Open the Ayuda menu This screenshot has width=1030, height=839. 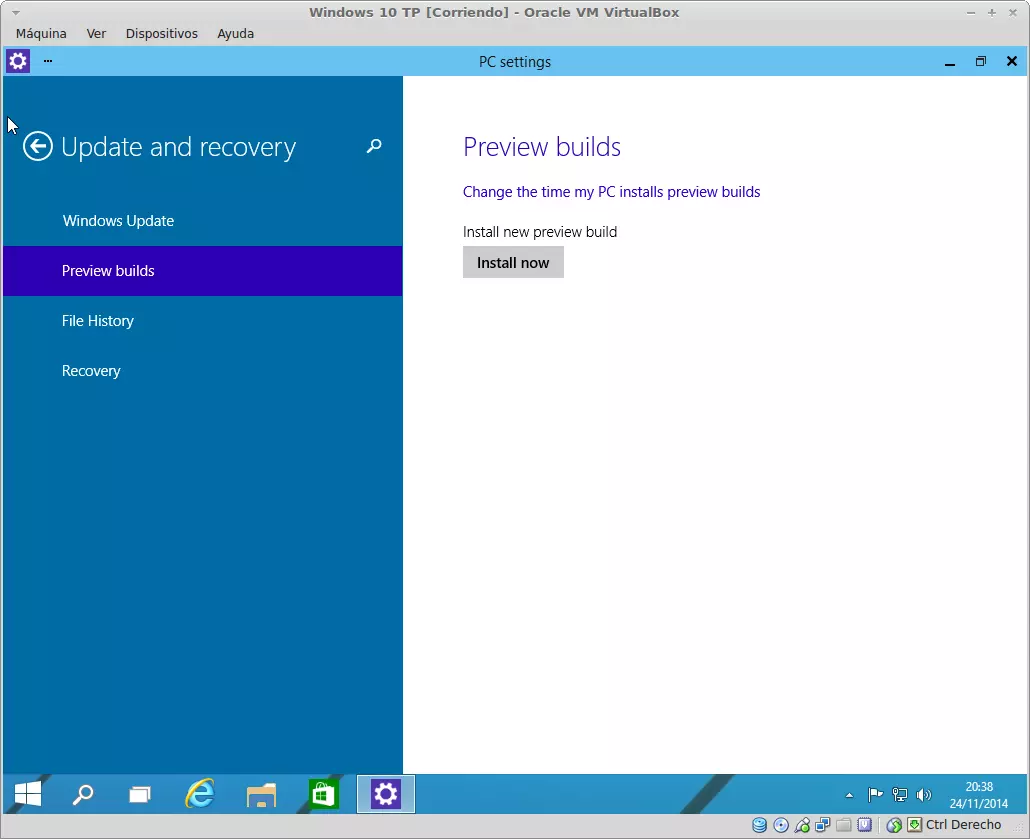[235, 33]
